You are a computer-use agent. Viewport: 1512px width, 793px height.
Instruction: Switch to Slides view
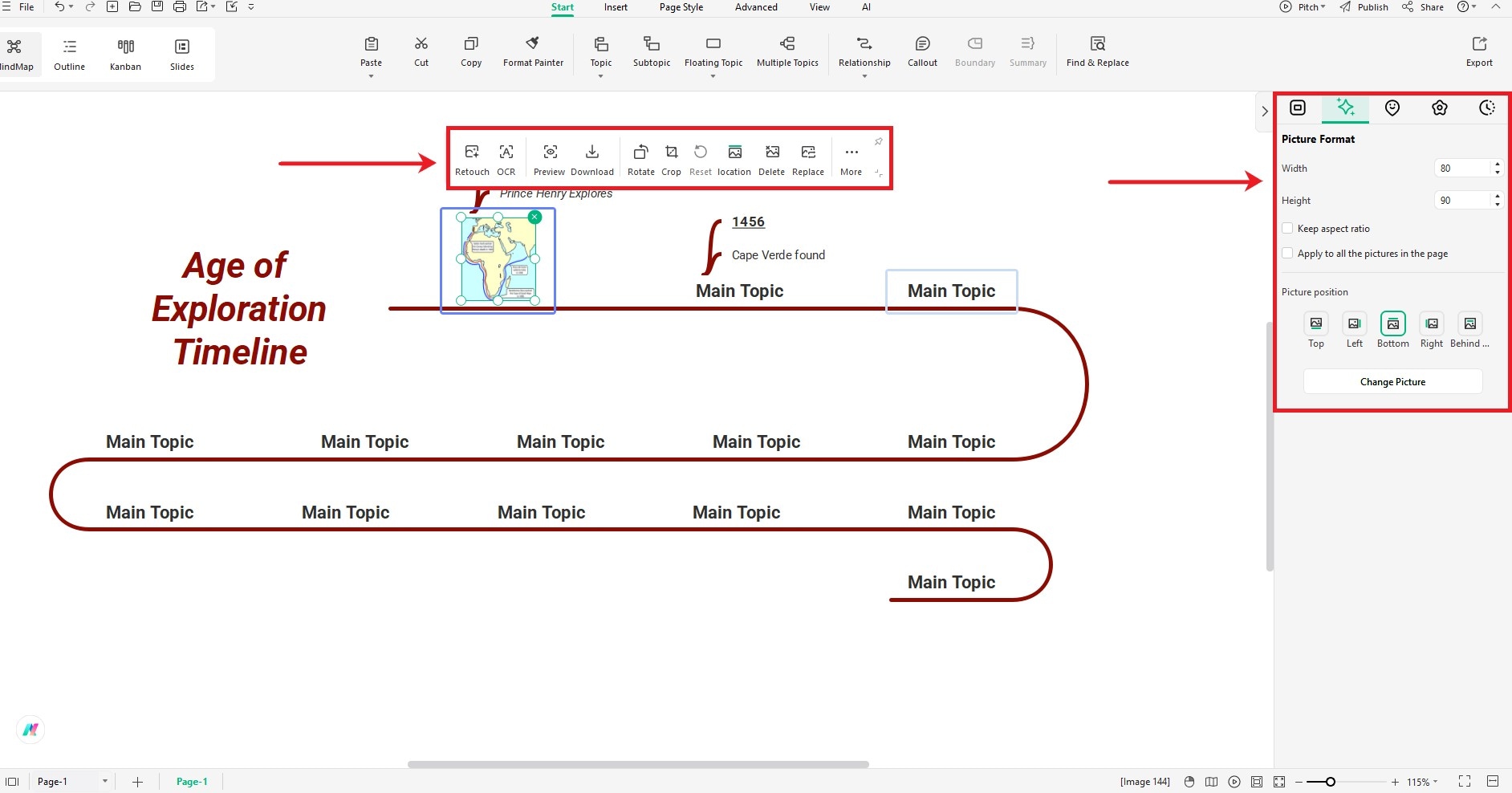coord(182,55)
